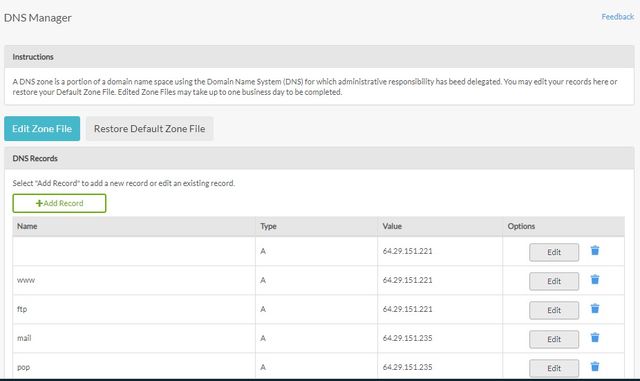Click trash icon for ftp record
640x381 pixels.
coord(595,308)
